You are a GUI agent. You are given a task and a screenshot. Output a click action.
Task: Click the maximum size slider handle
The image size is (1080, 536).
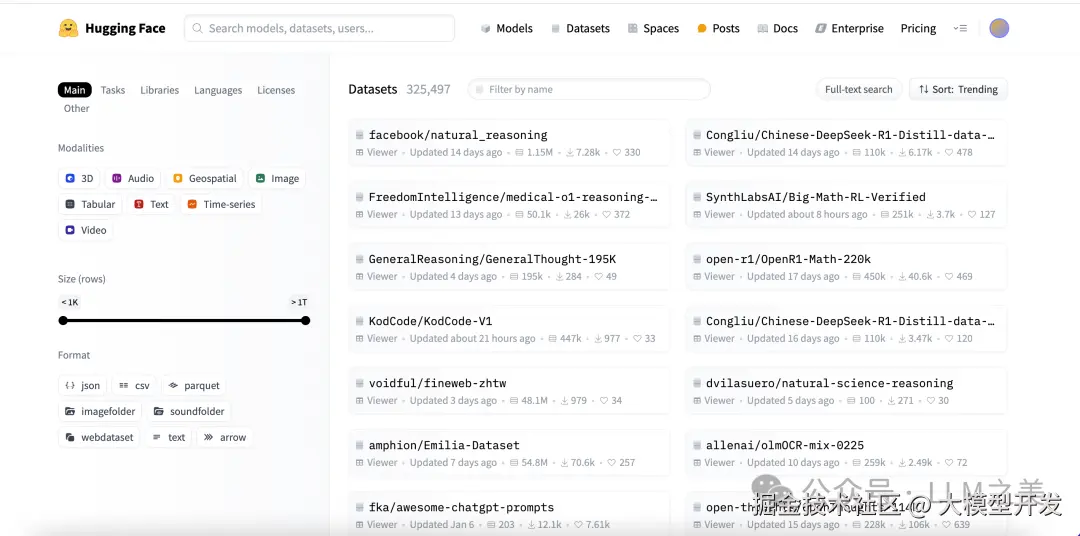(306, 320)
